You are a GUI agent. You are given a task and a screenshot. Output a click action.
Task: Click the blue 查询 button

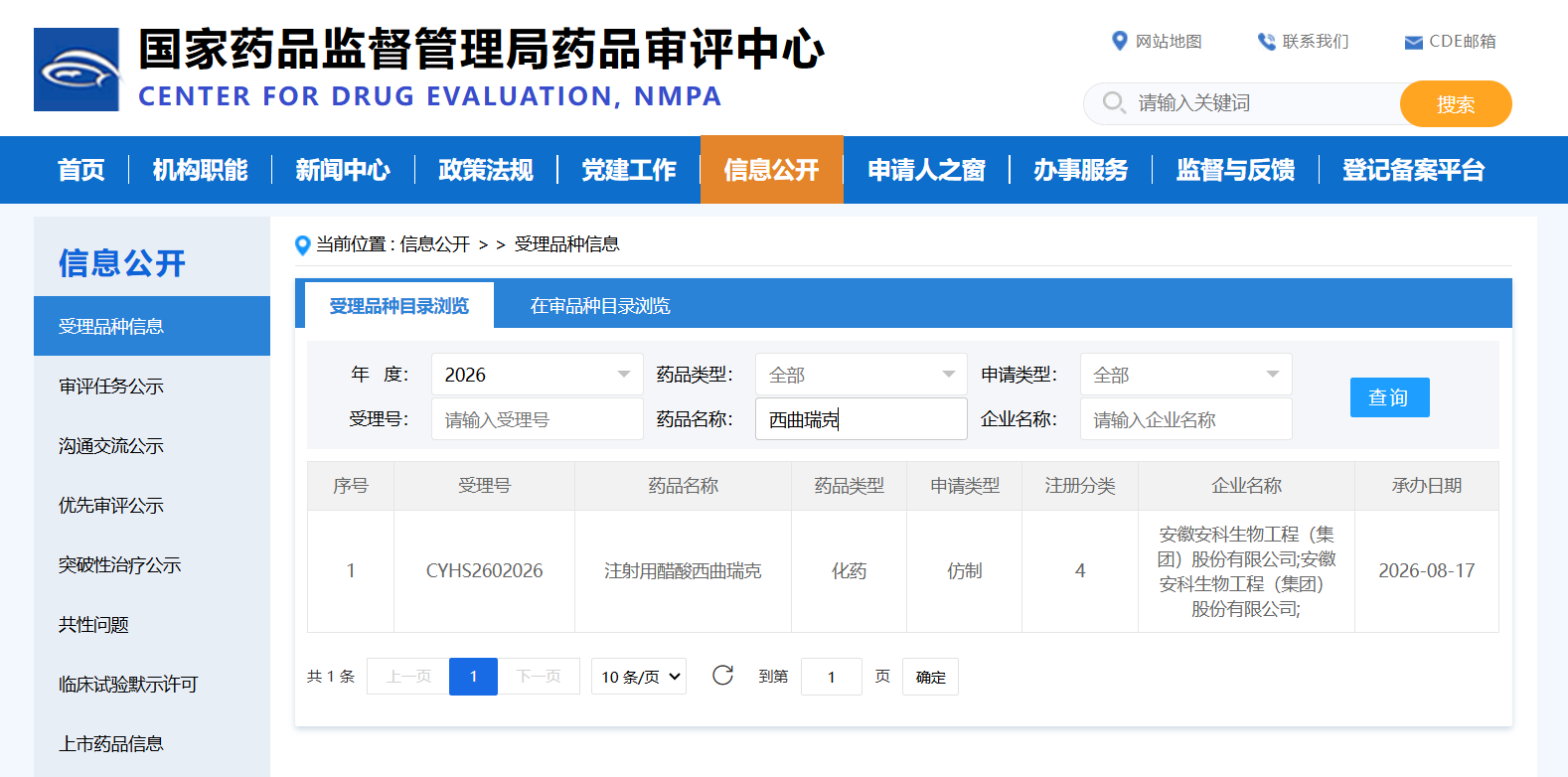pos(1389,397)
